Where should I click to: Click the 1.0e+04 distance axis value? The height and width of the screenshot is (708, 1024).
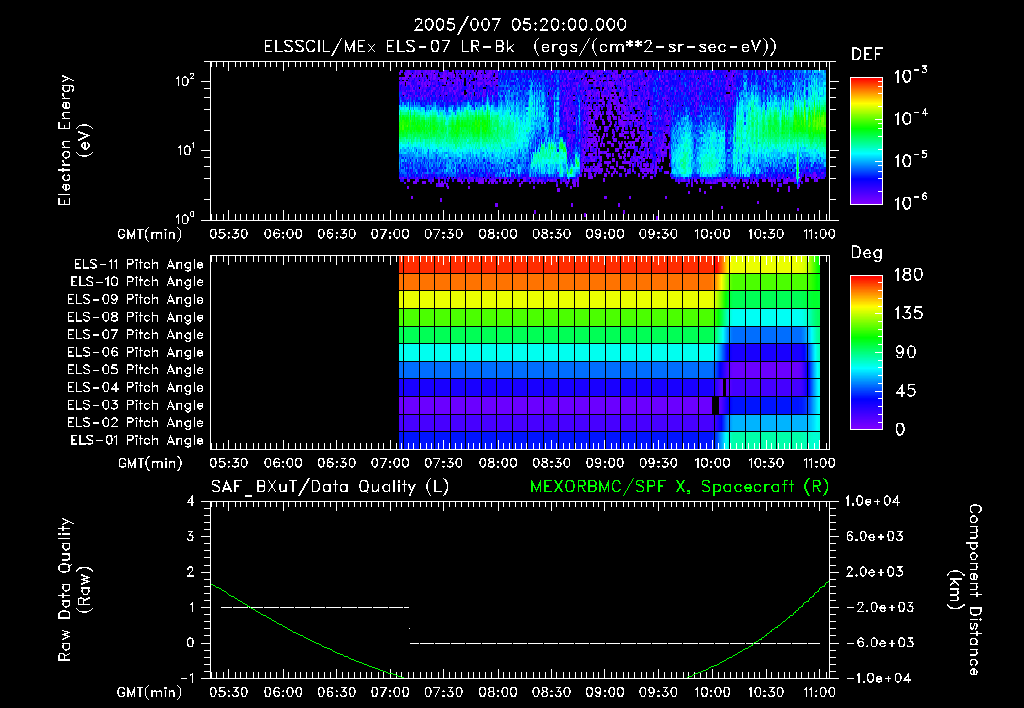[872, 501]
